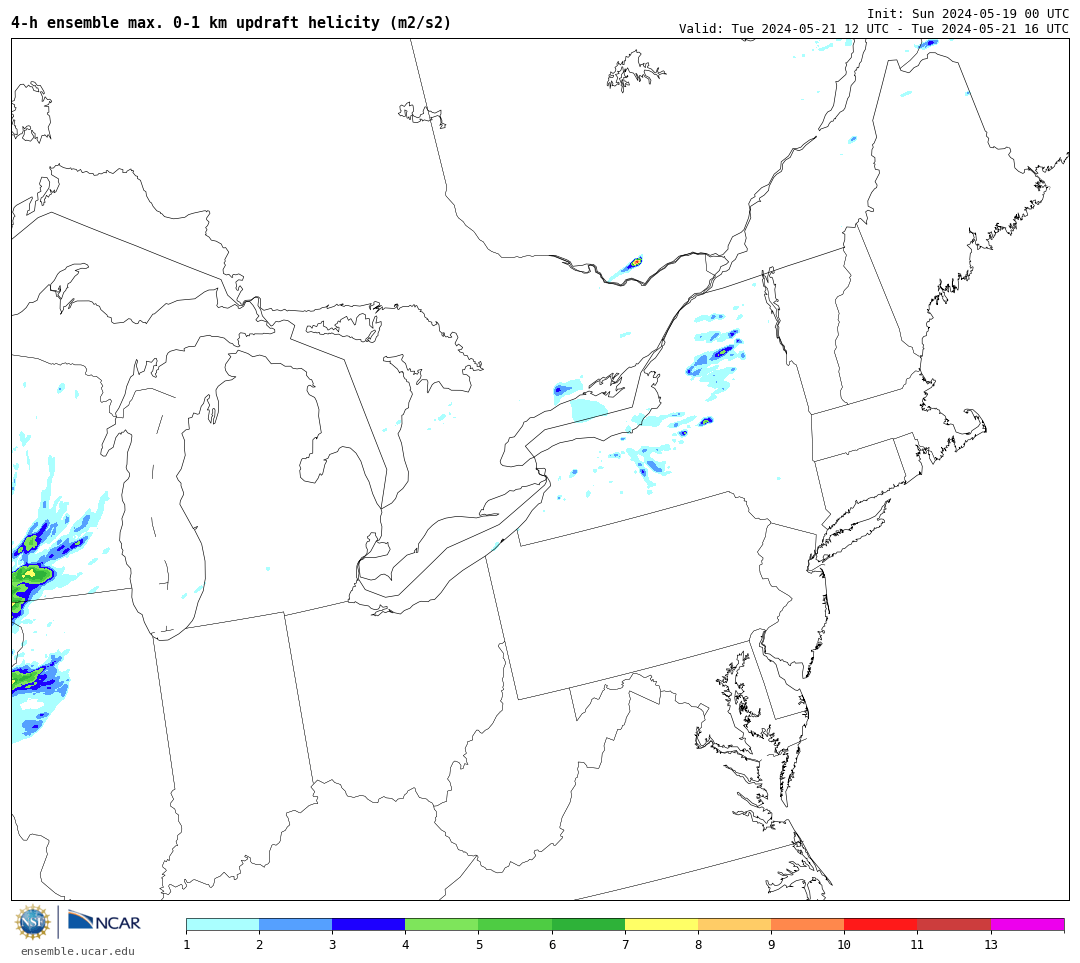Screen dimensions: 1080x963
Task: Click the cyan patch over Lake Ontario
Action: tap(589, 410)
